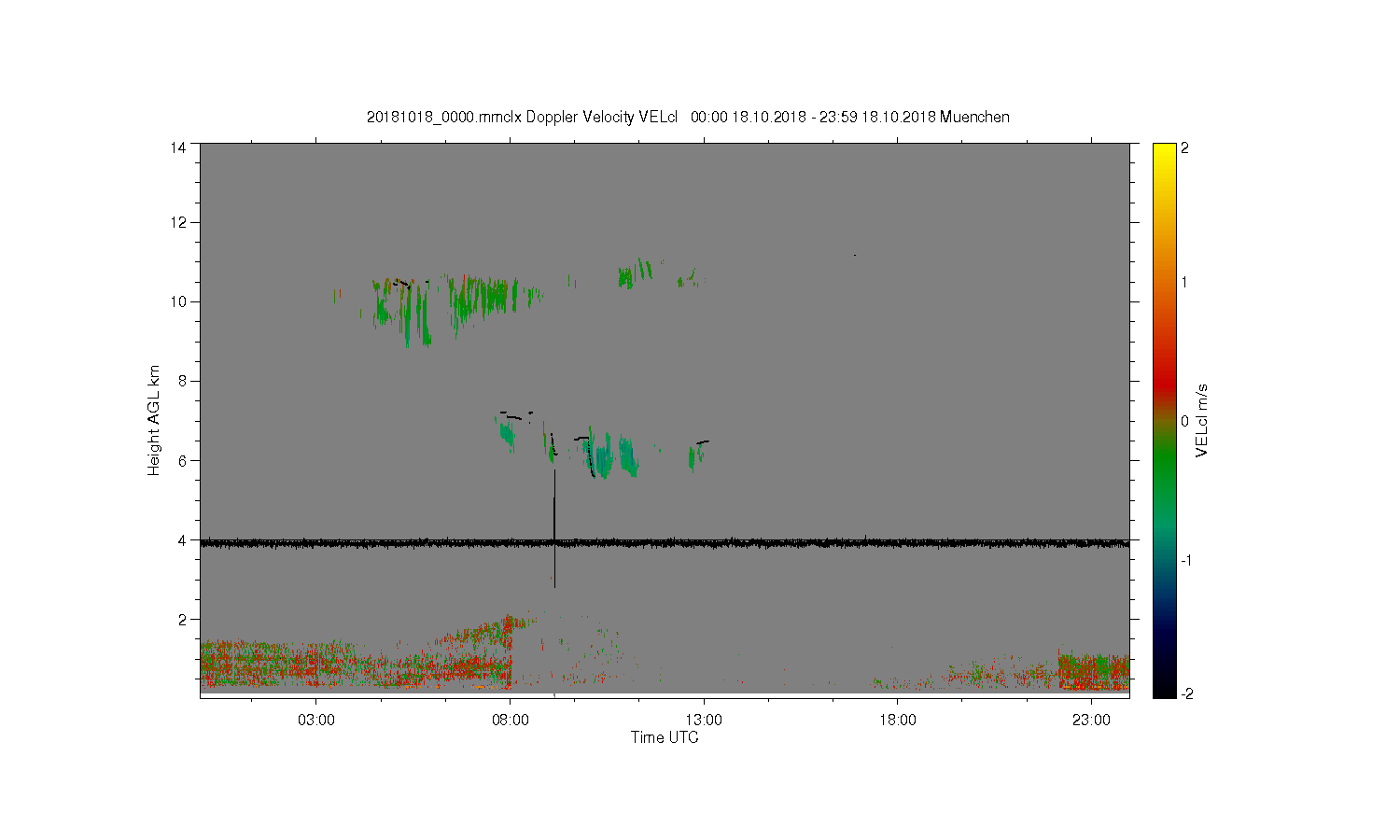Viewport: 1400px width, 840px height.
Task: Click the vertical black spike near 09:00
Action: [x=554, y=527]
